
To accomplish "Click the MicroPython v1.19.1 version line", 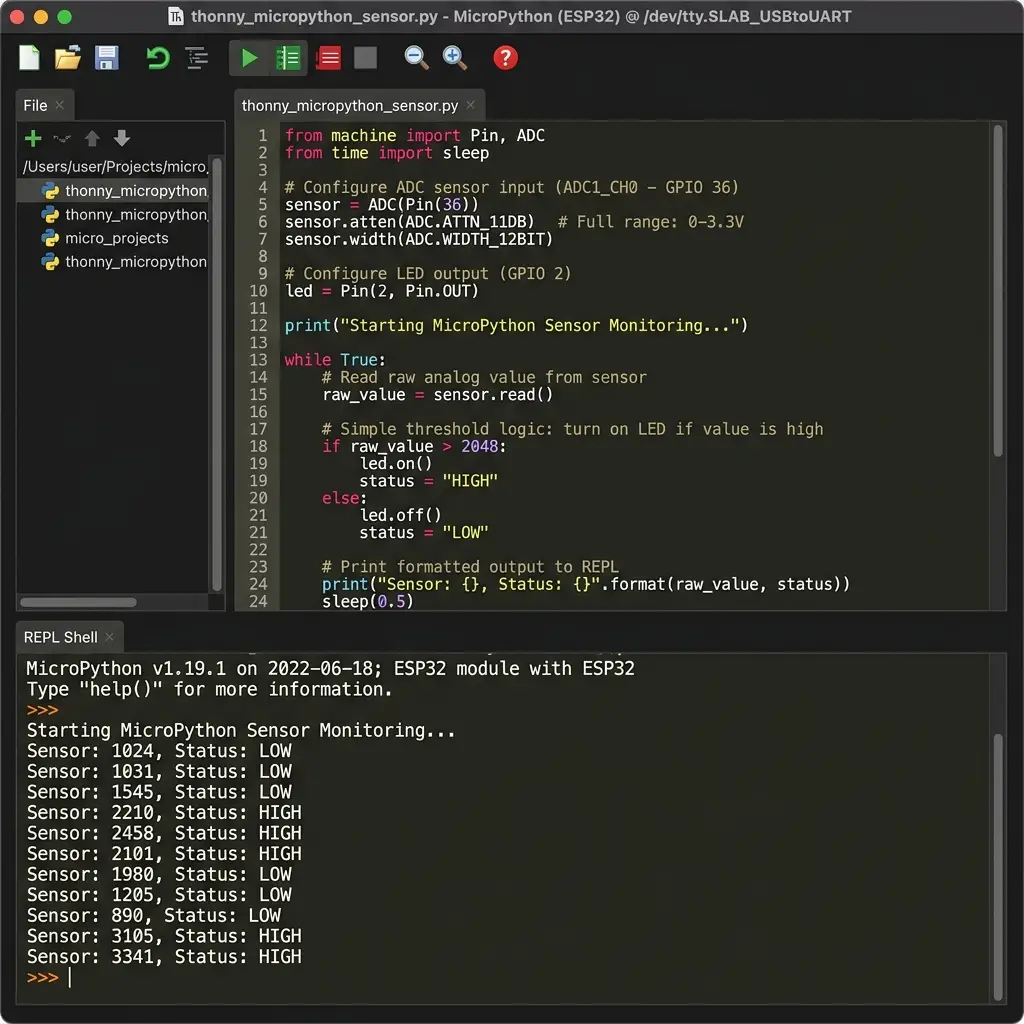I will point(330,669).
